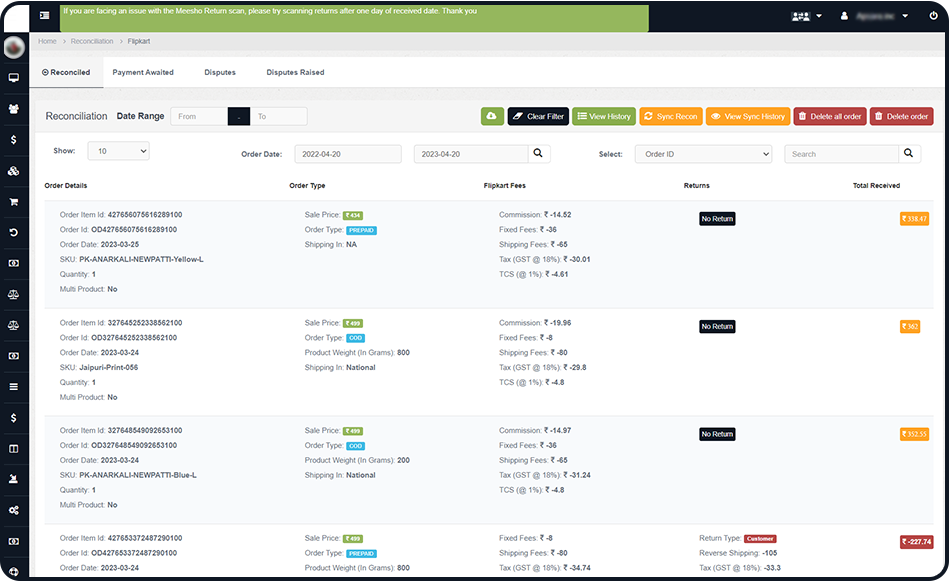Open the shopping cart icon in the sidebar
Screen dimensions: 949x582
click(14, 202)
